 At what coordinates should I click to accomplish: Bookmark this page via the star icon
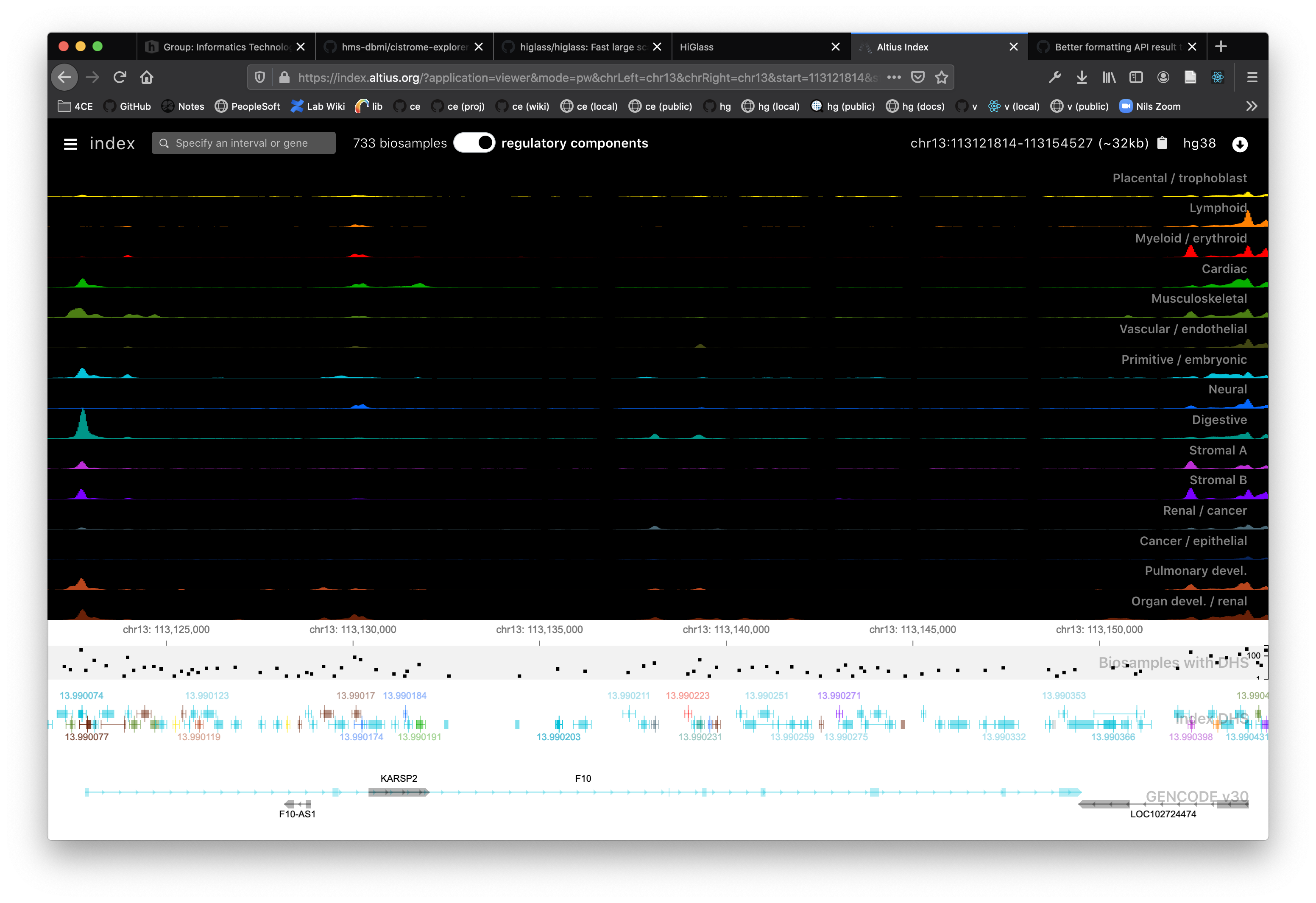pos(942,77)
